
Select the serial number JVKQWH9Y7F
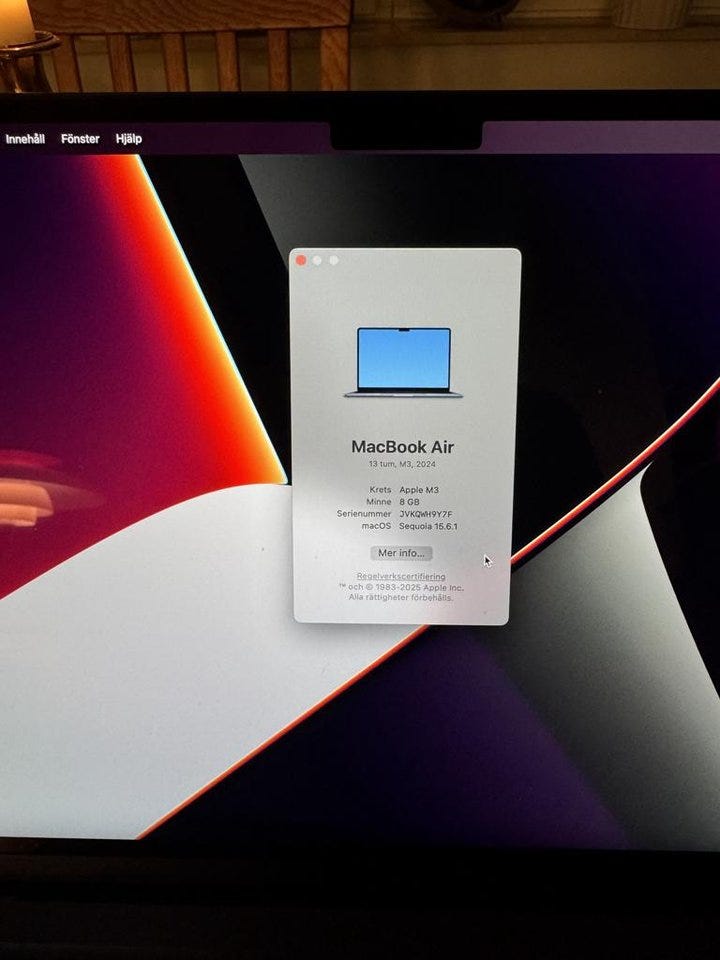426,514
